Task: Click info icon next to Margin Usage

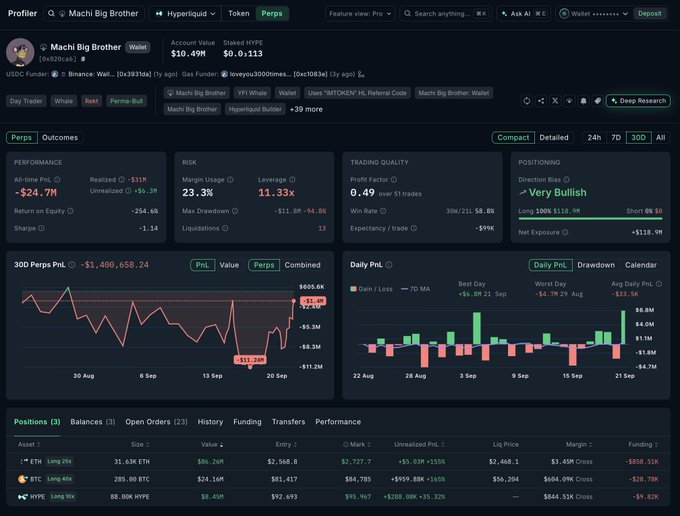Action: pos(230,180)
